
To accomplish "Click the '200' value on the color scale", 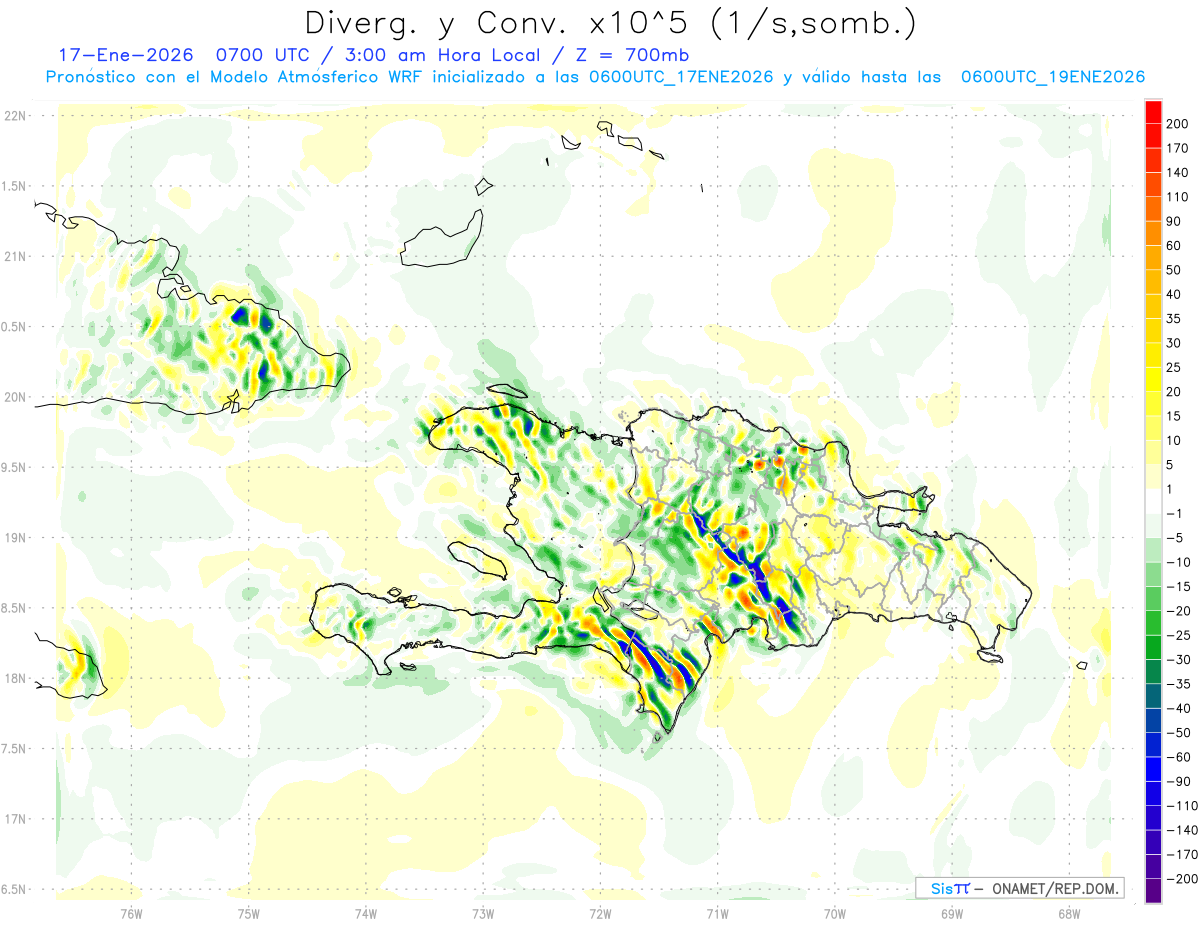I will 1179,123.
